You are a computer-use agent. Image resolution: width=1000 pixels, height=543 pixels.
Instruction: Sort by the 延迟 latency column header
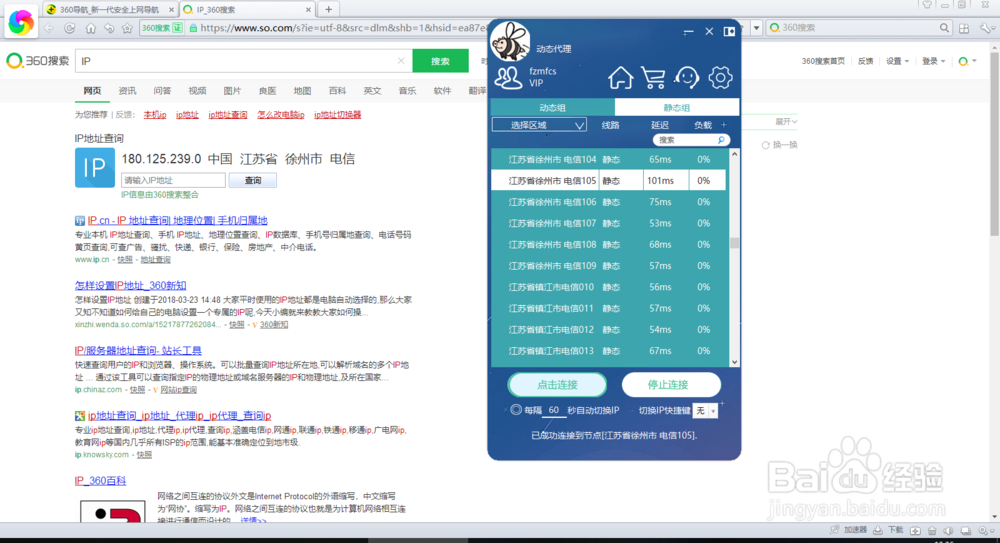point(659,125)
